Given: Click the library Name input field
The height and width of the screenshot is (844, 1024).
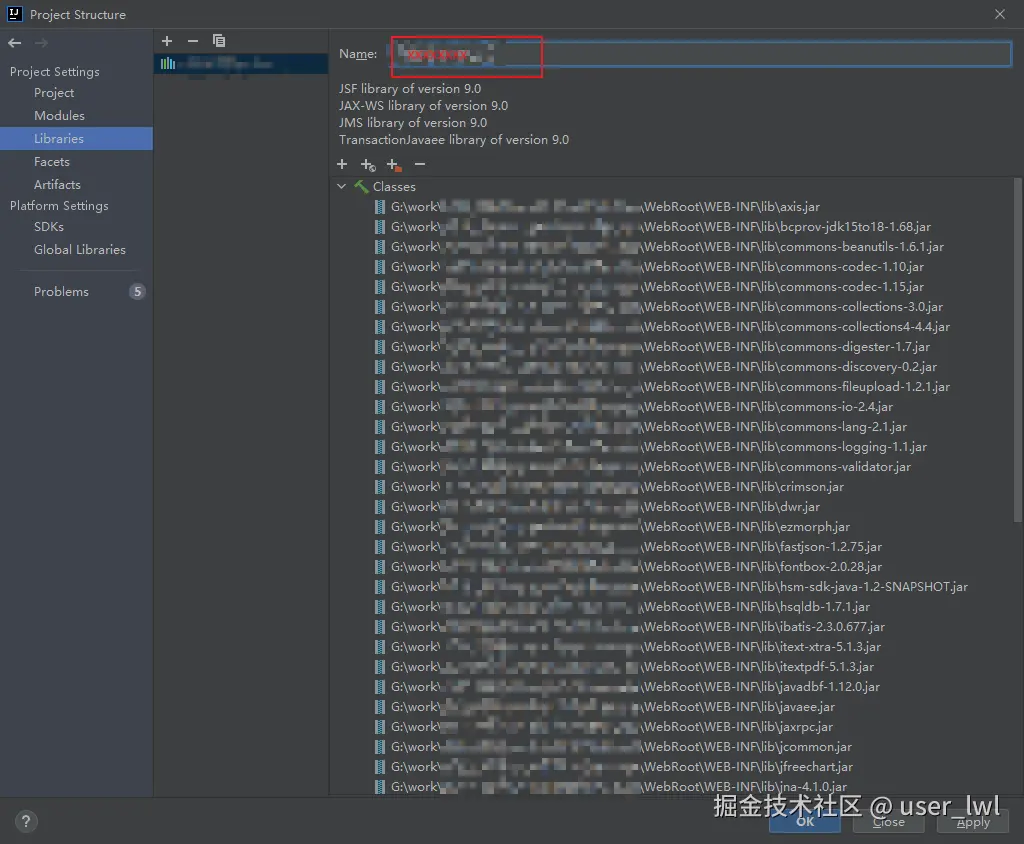Looking at the screenshot, I should click(x=701, y=54).
